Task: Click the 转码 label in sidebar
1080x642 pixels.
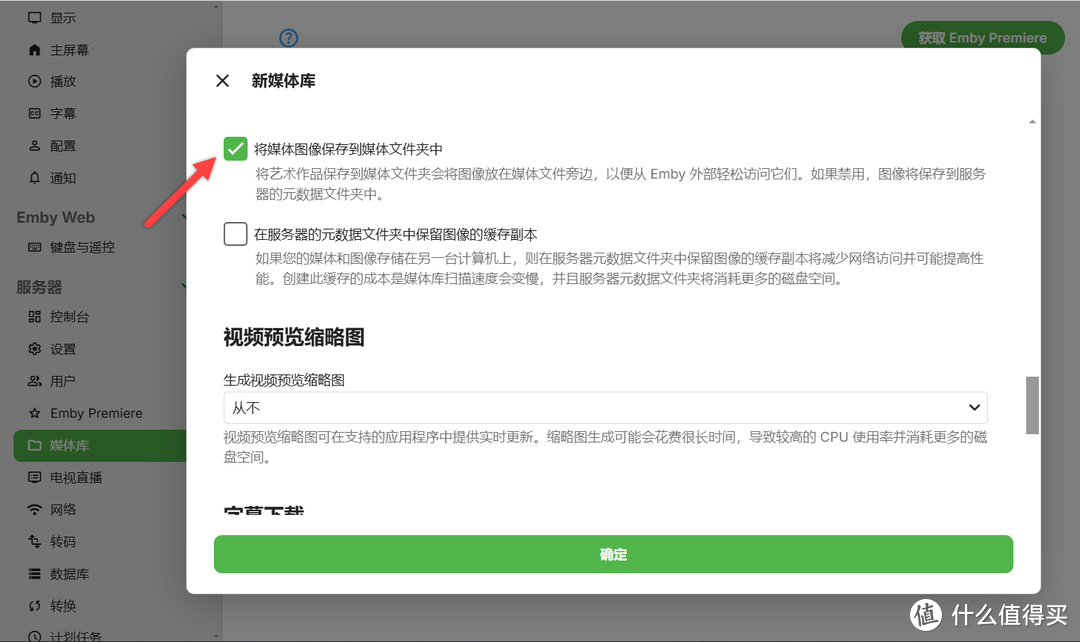Action: coord(63,541)
